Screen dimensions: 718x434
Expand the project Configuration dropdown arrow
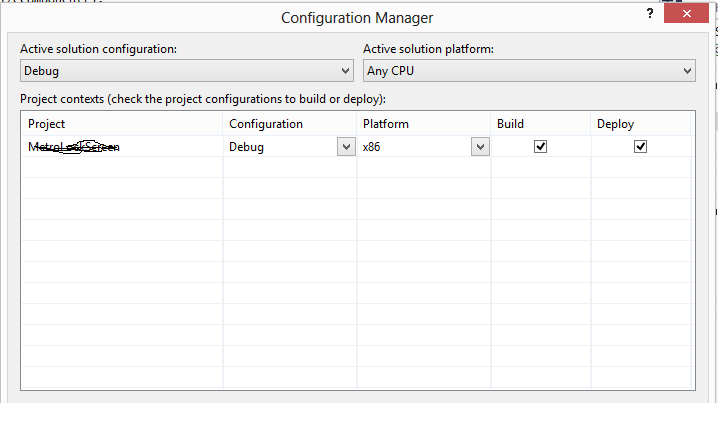(x=345, y=146)
